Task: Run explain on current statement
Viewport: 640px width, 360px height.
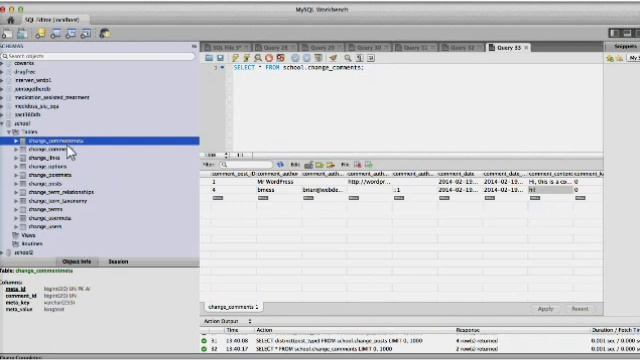Action: (258, 58)
